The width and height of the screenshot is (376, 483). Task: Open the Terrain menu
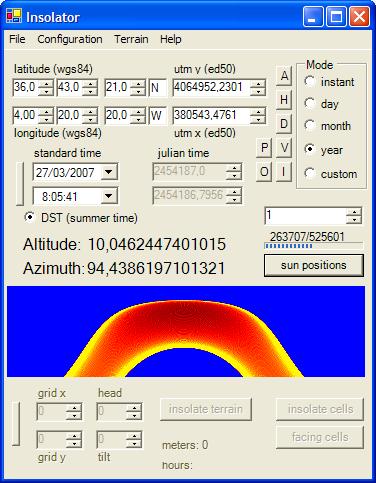(x=131, y=39)
